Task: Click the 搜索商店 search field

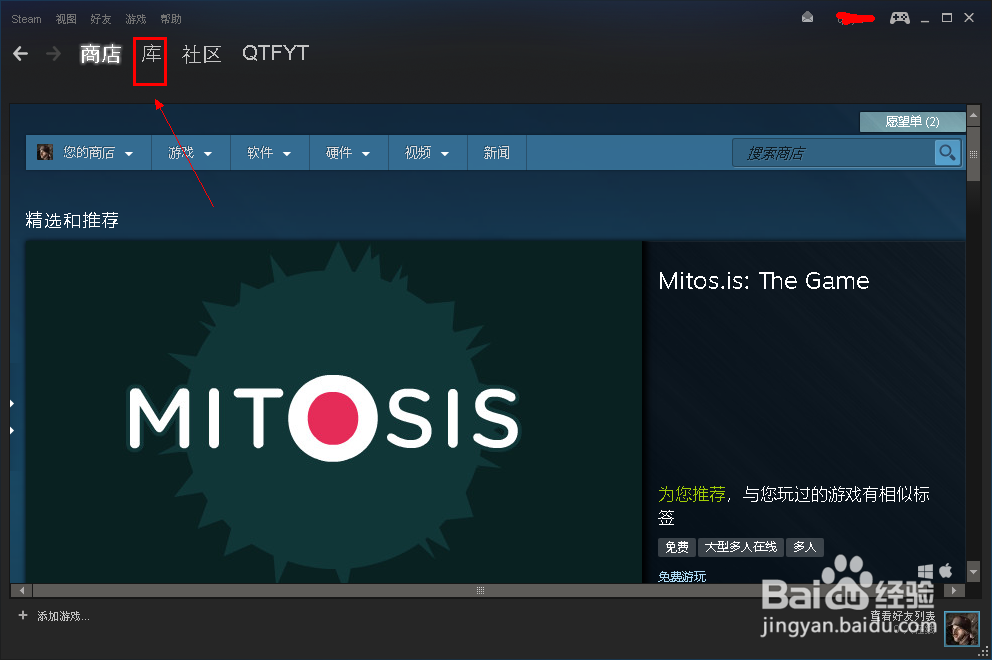Action: [833, 153]
